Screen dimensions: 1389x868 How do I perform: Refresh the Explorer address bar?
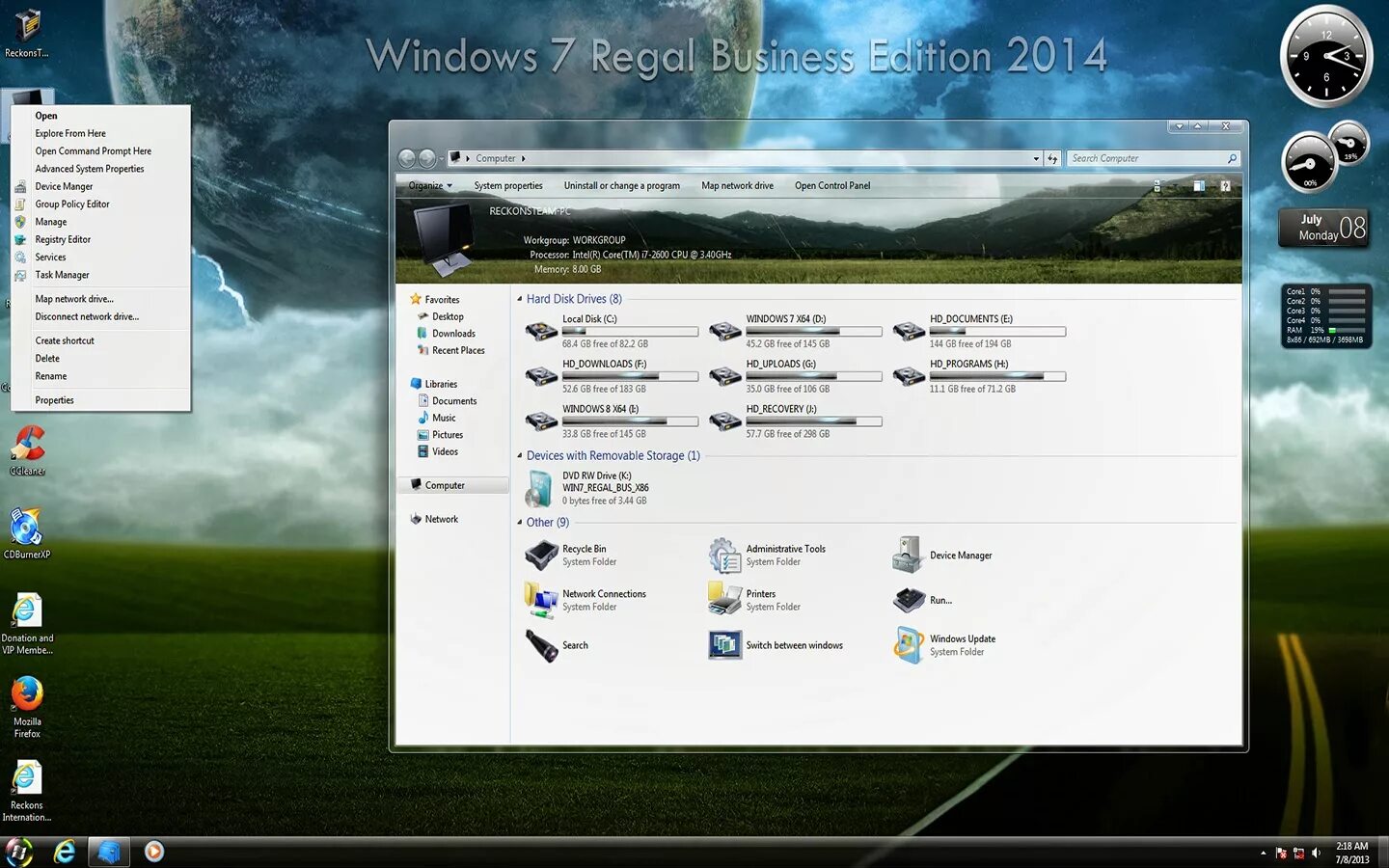tap(1053, 158)
